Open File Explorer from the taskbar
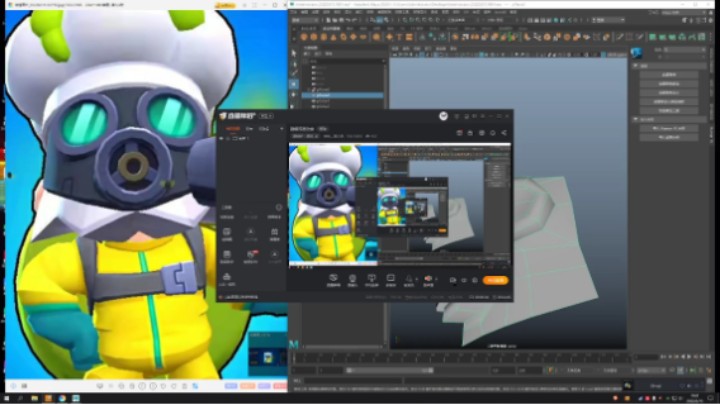The height and width of the screenshot is (404, 720). (x=34, y=398)
